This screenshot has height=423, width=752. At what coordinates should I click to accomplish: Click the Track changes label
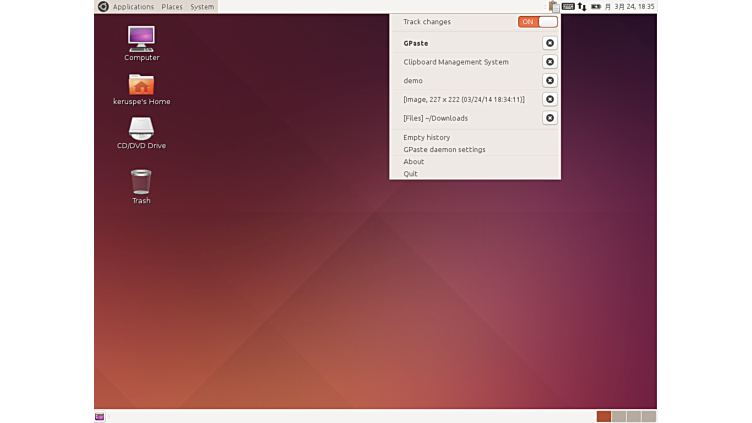[427, 22]
